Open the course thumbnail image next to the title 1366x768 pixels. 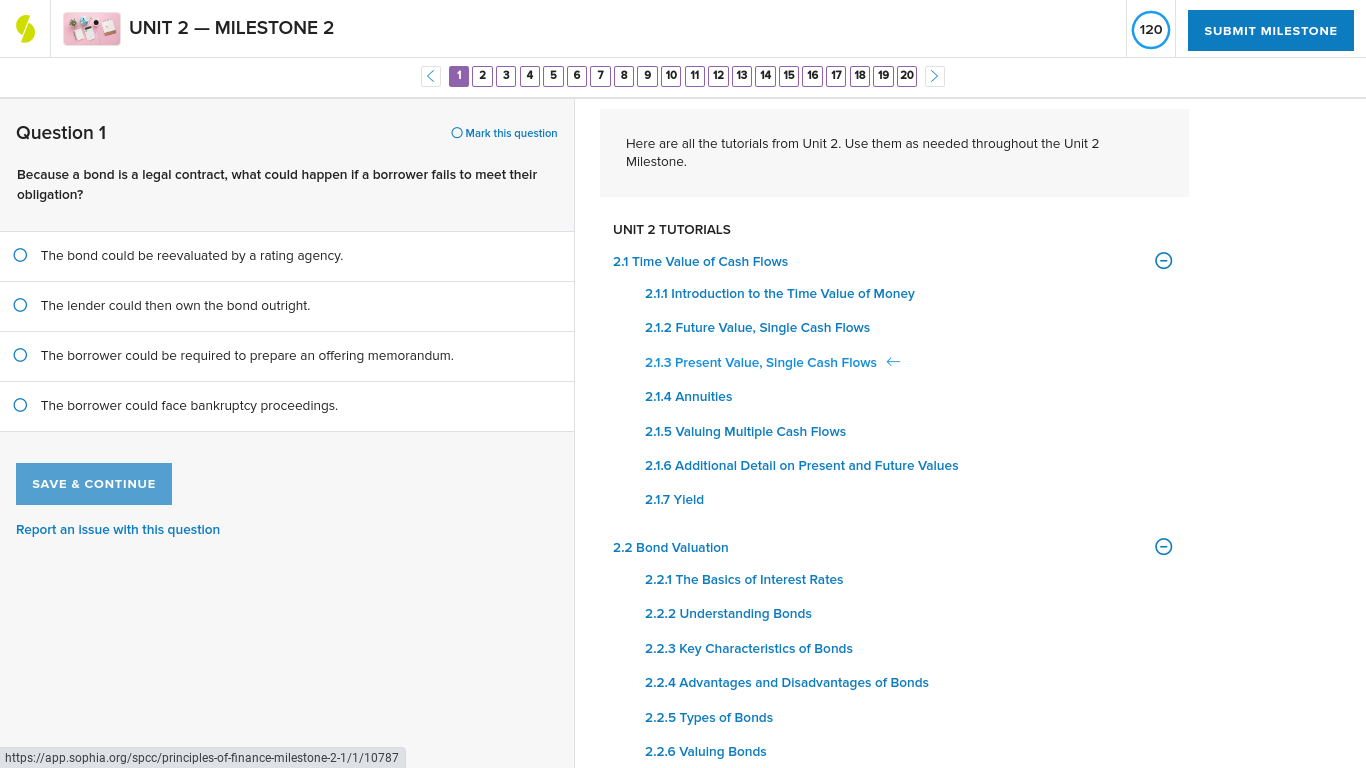point(91,28)
